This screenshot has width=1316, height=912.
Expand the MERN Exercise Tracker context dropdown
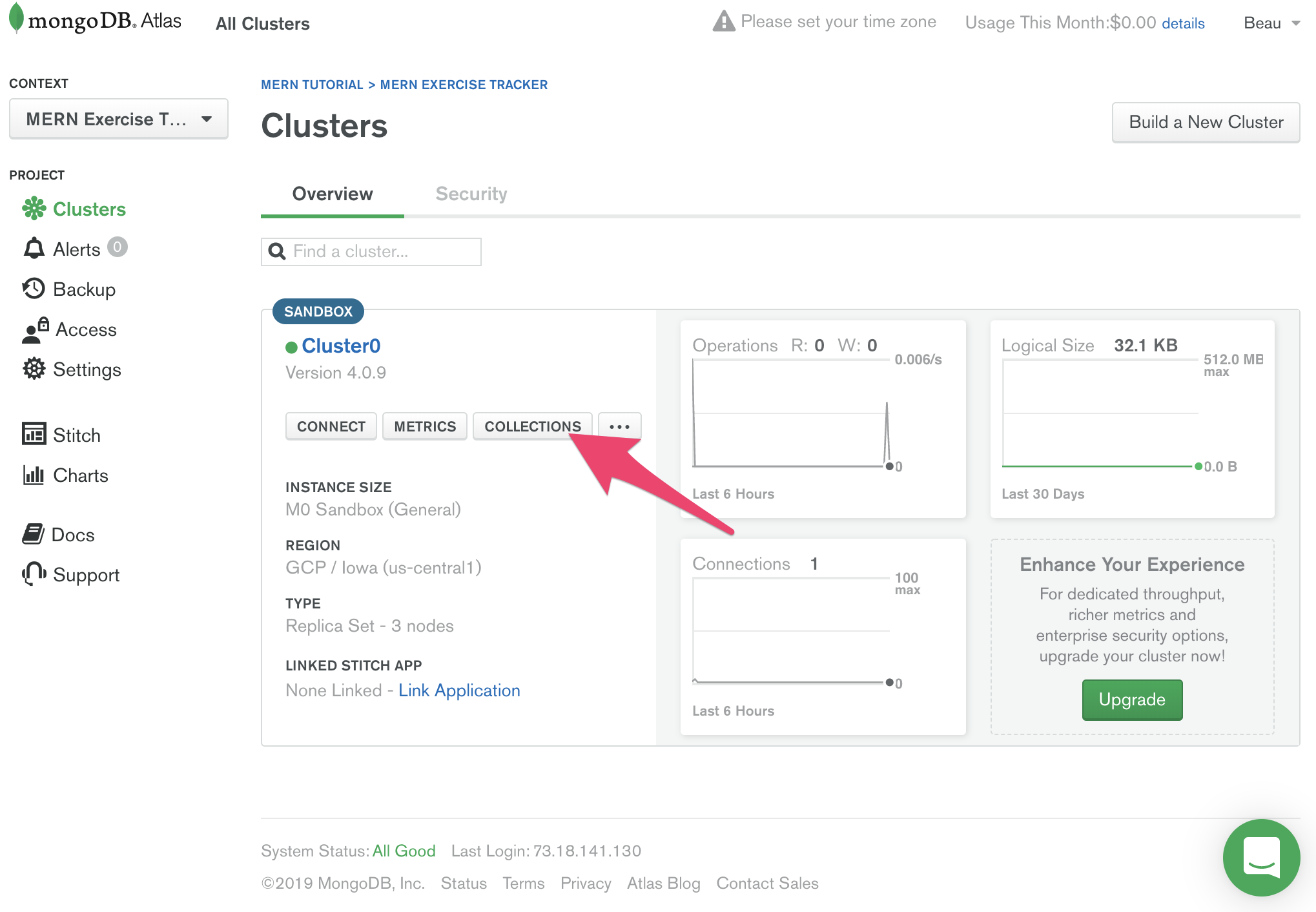(119, 119)
